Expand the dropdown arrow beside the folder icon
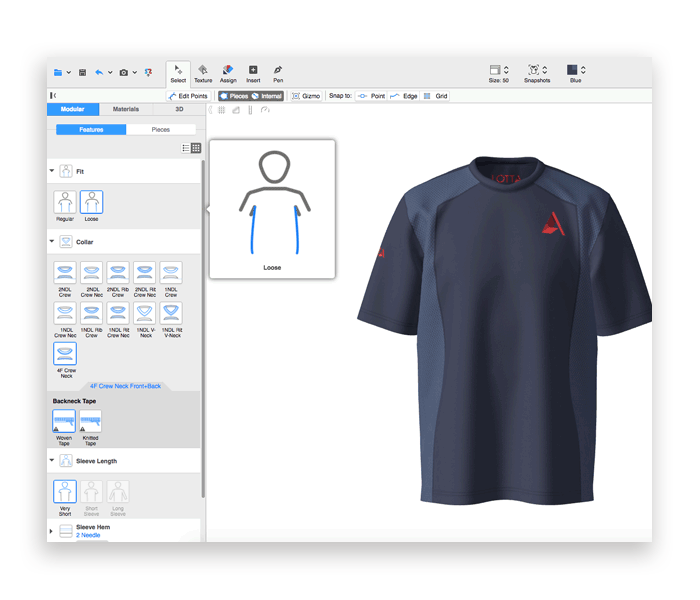The image size is (700, 600). point(69,72)
